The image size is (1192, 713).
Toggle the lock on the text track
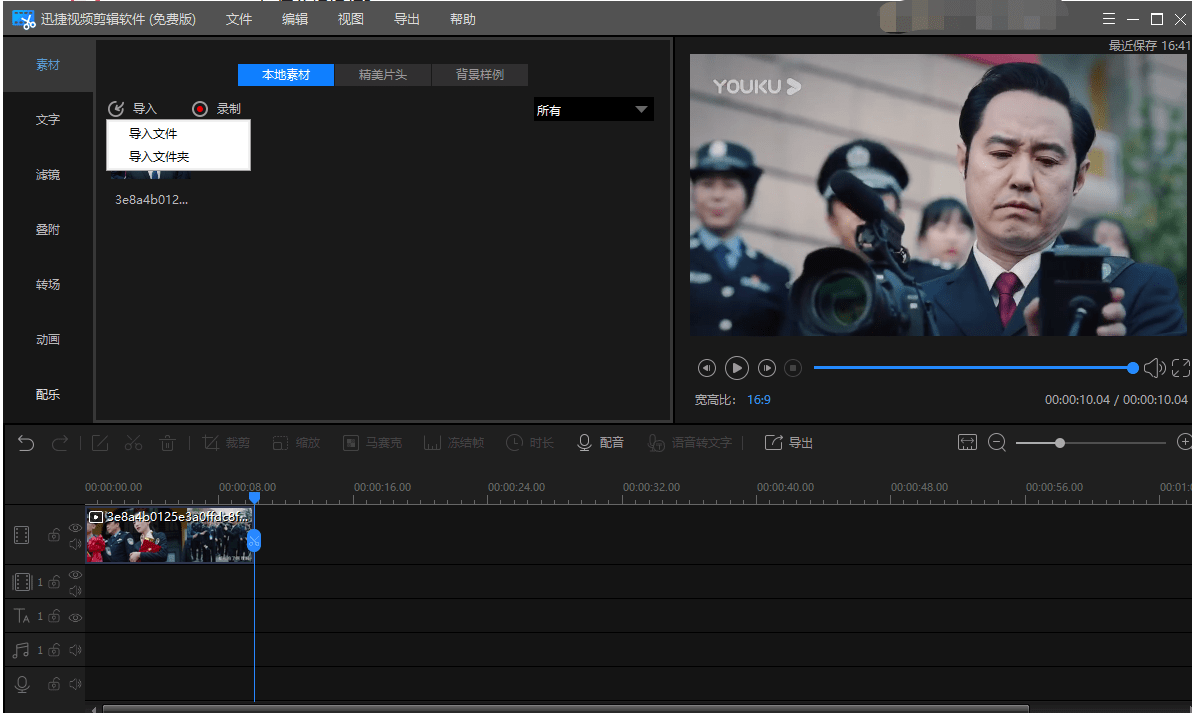[x=54, y=616]
